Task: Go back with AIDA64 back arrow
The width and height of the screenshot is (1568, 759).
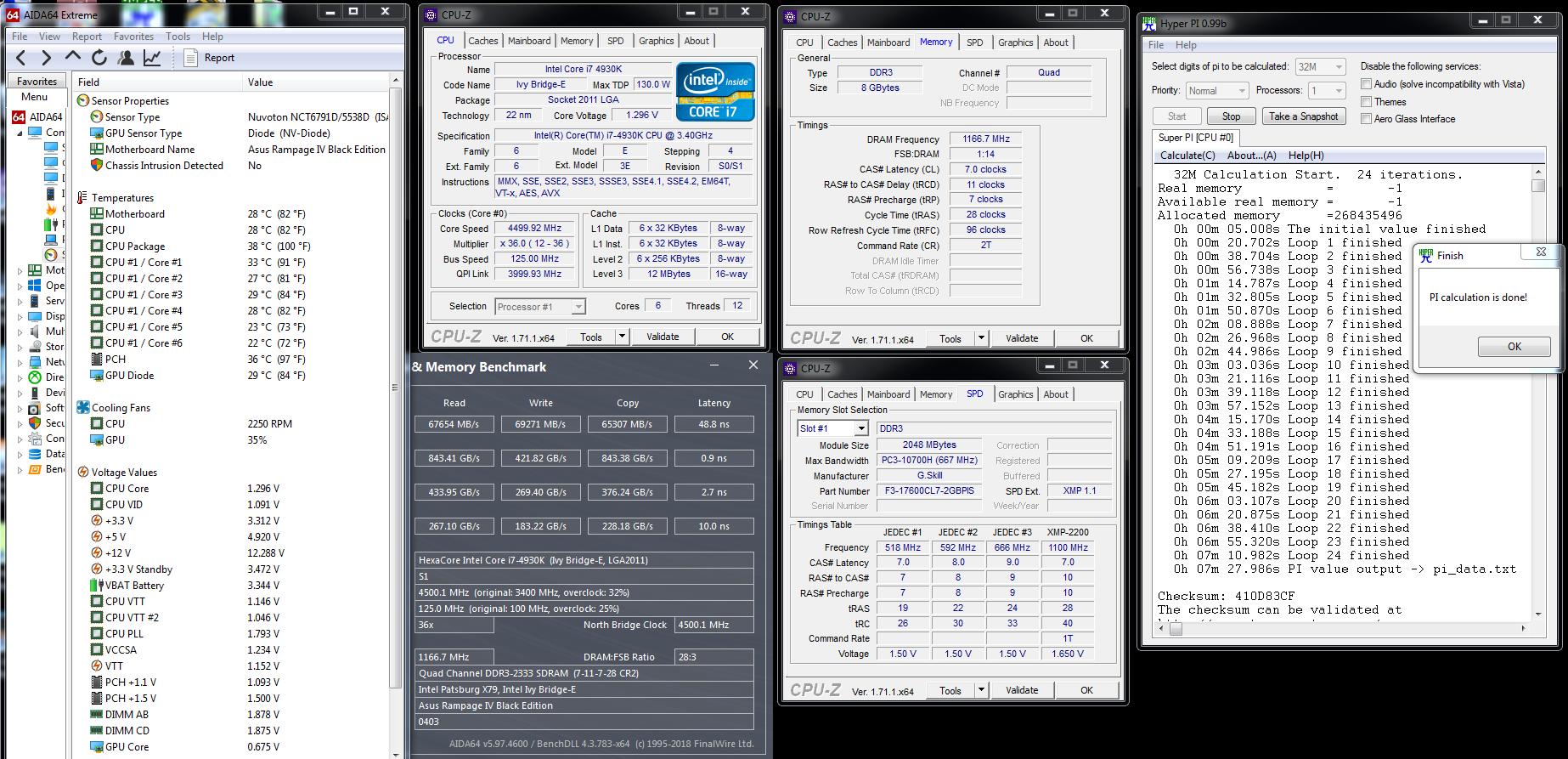Action: coord(21,58)
